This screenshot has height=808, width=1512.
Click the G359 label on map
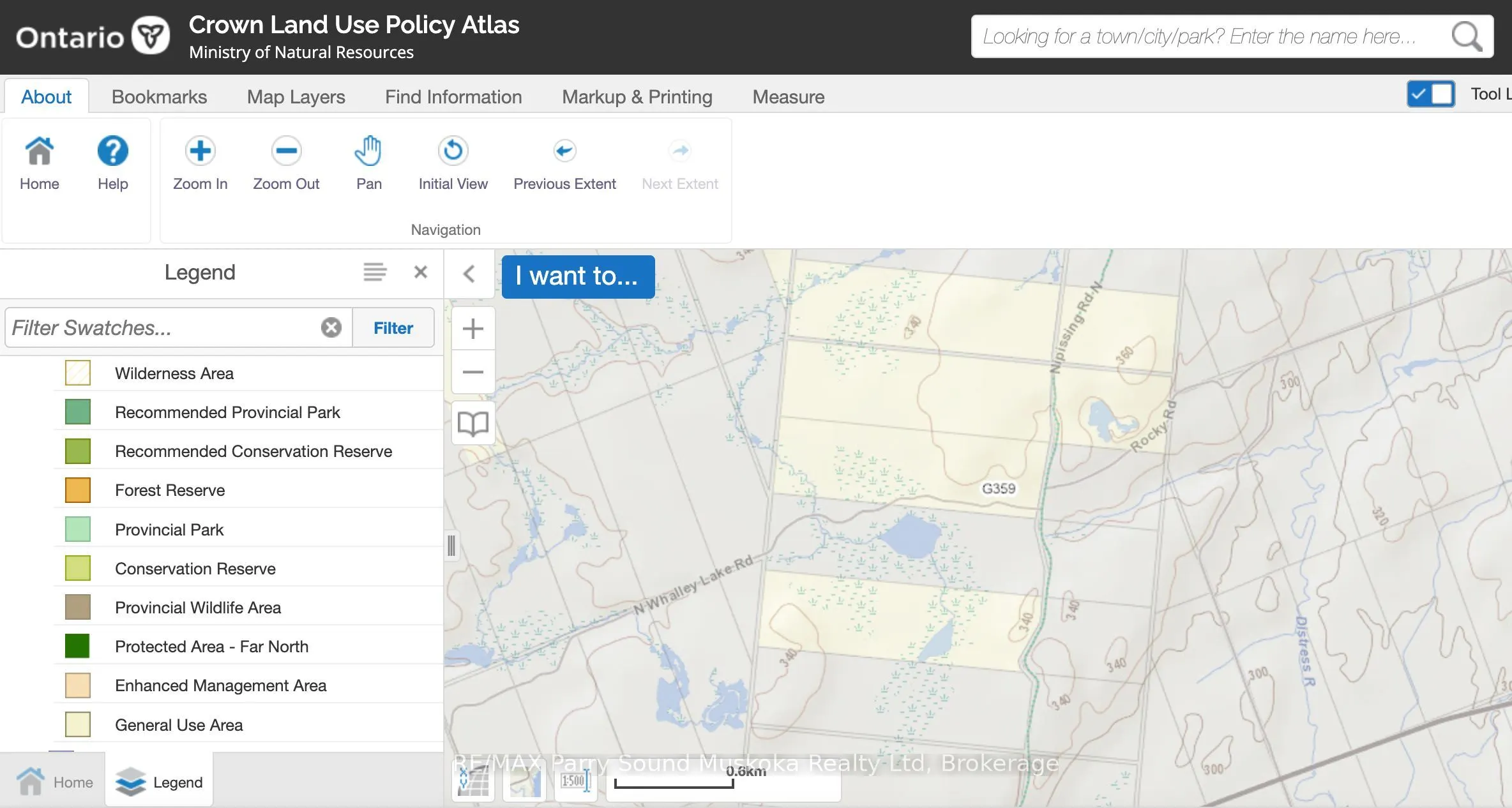click(x=998, y=488)
